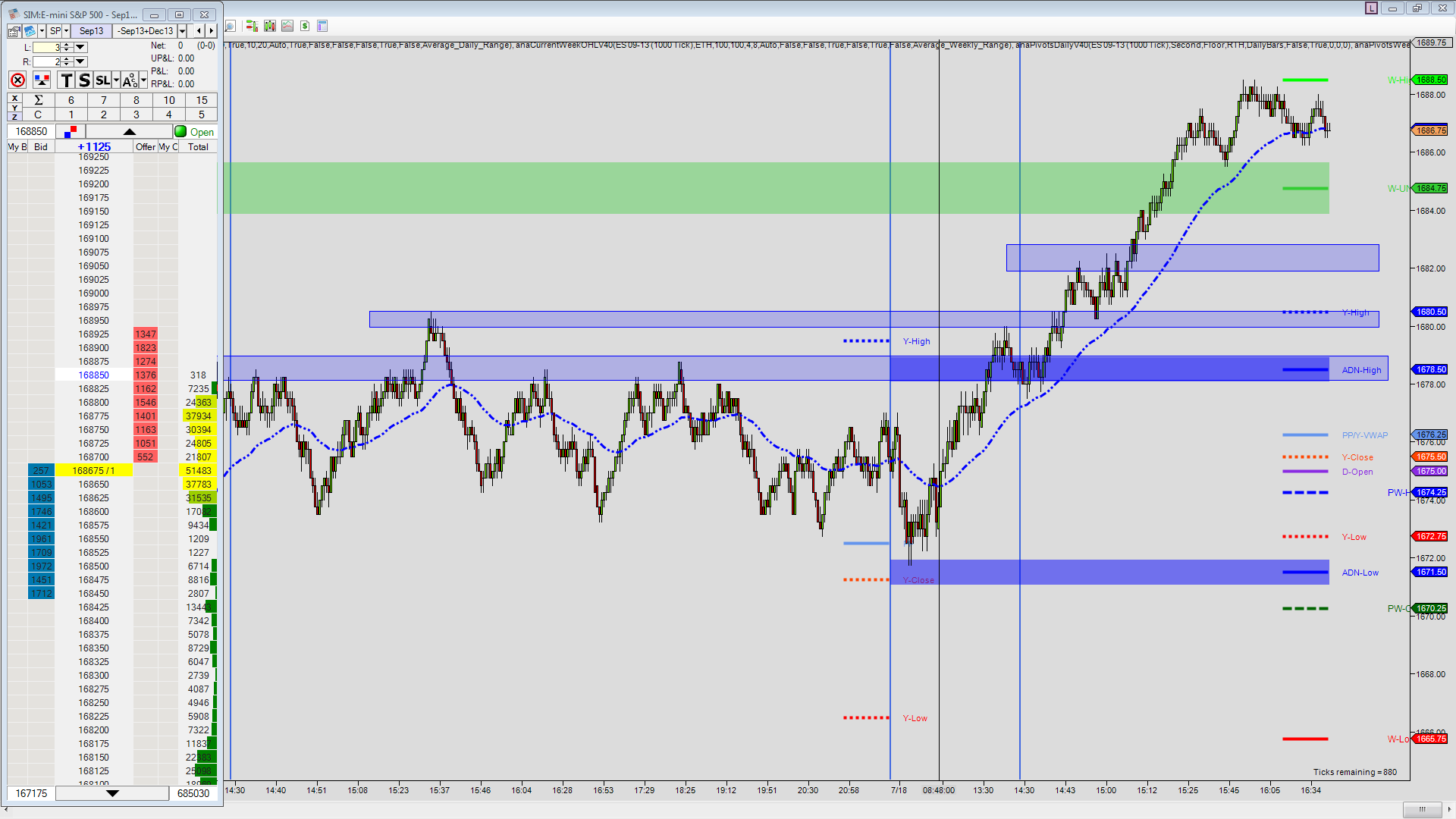Set quantity preset to 6
Image resolution: width=1456 pixels, height=819 pixels.
click(x=71, y=100)
